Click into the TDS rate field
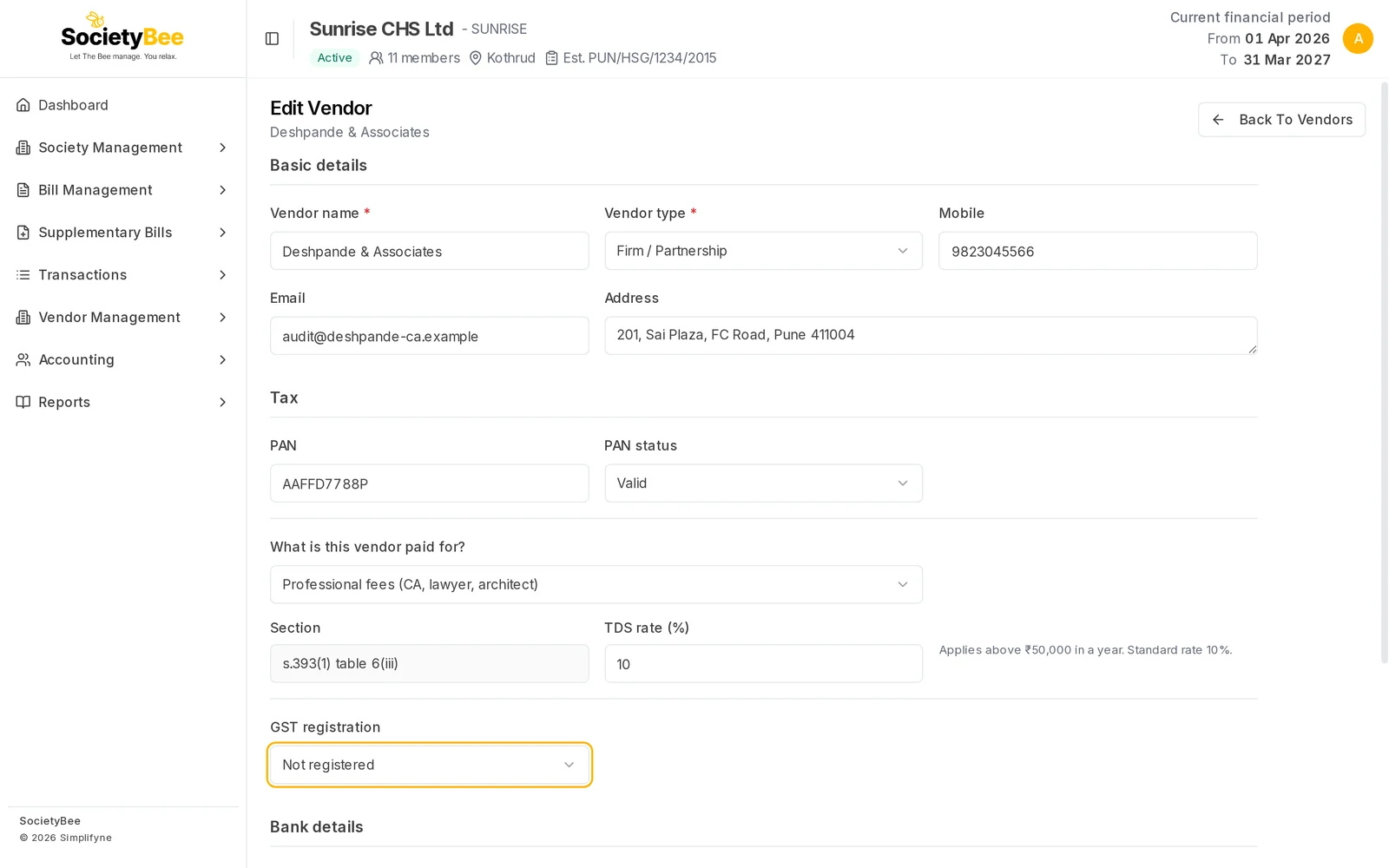This screenshot has height=868, width=1389. pos(763,664)
